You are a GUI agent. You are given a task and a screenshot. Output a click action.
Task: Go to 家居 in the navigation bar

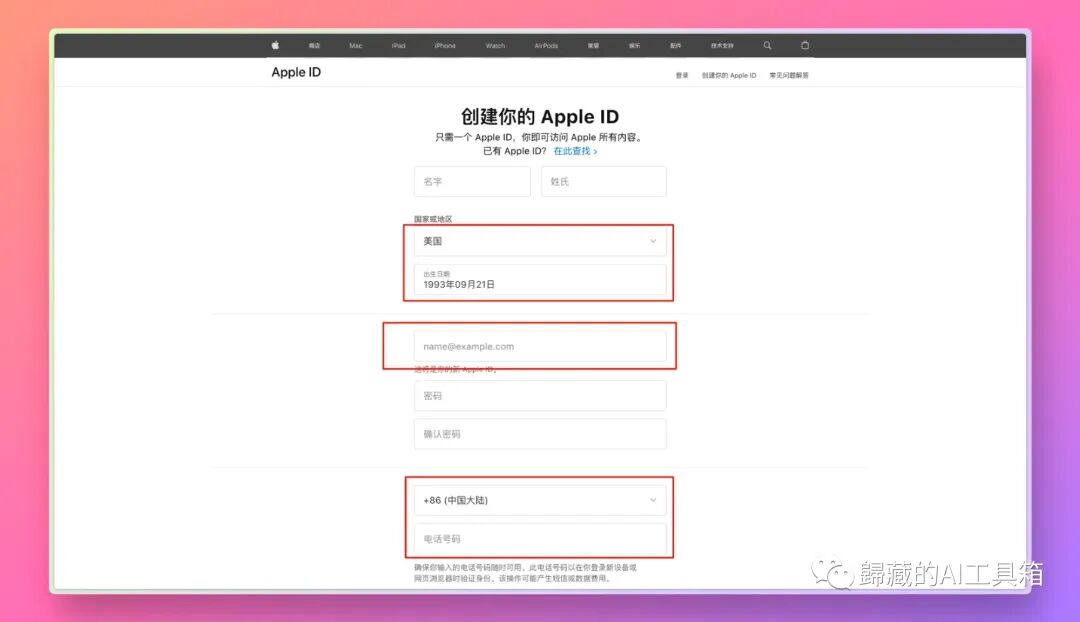pyautogui.click(x=593, y=45)
